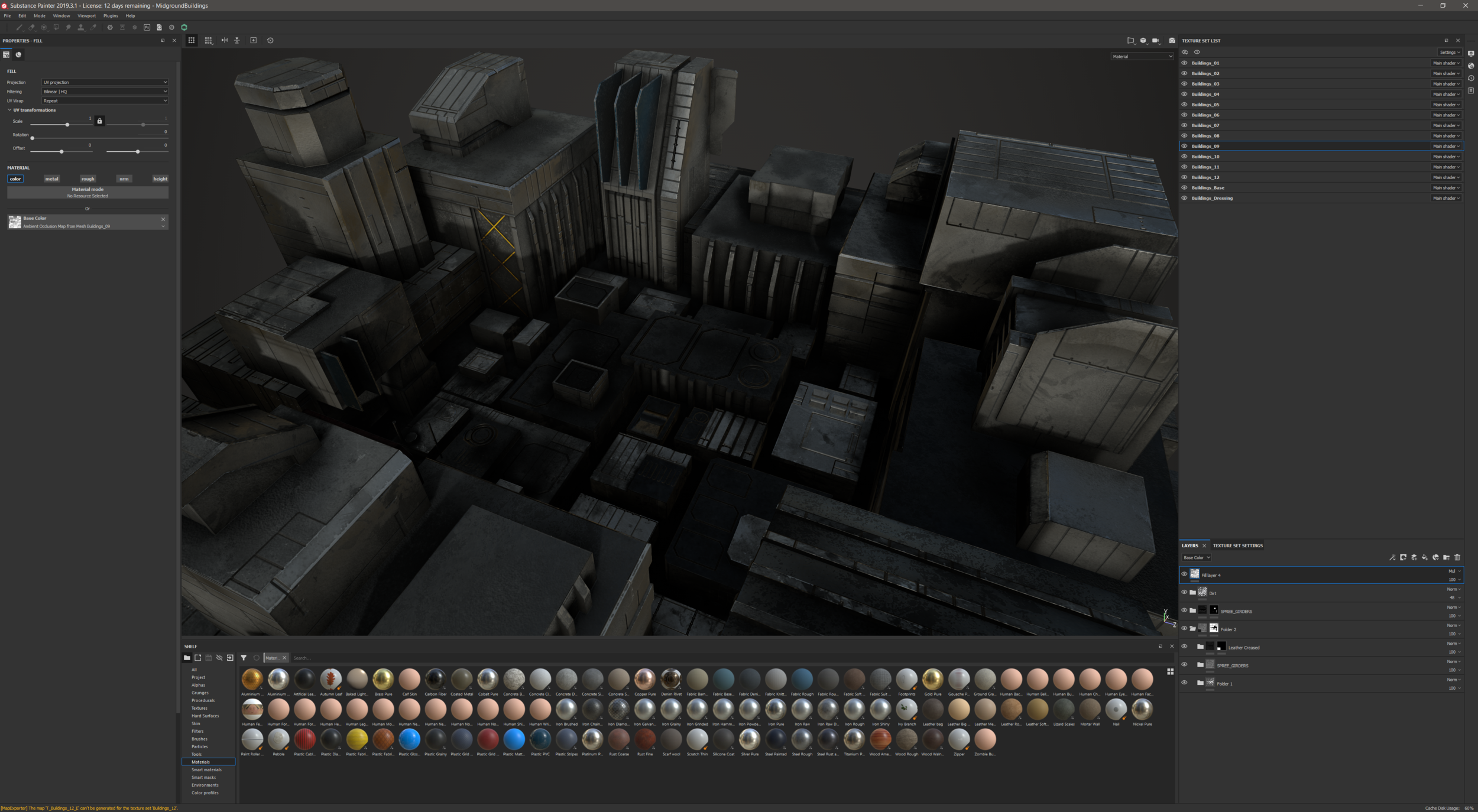
Task: Hide the Leather Creased layer
Action: click(1184, 647)
